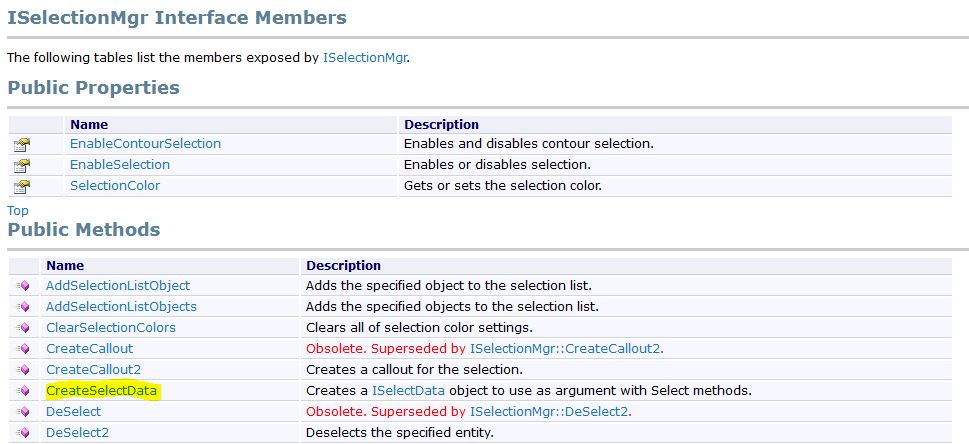This screenshot has height=444, width=969.
Task: Open the AddSelectionListObjects method link
Action: 121,307
